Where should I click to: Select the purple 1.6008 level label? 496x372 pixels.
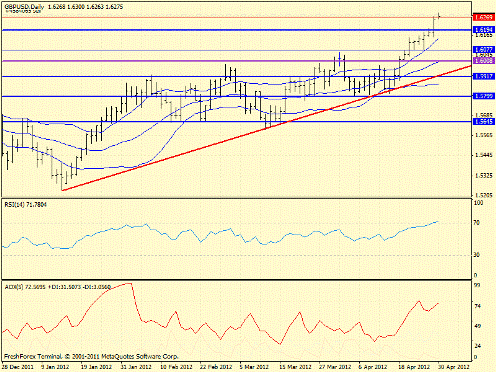pos(484,61)
